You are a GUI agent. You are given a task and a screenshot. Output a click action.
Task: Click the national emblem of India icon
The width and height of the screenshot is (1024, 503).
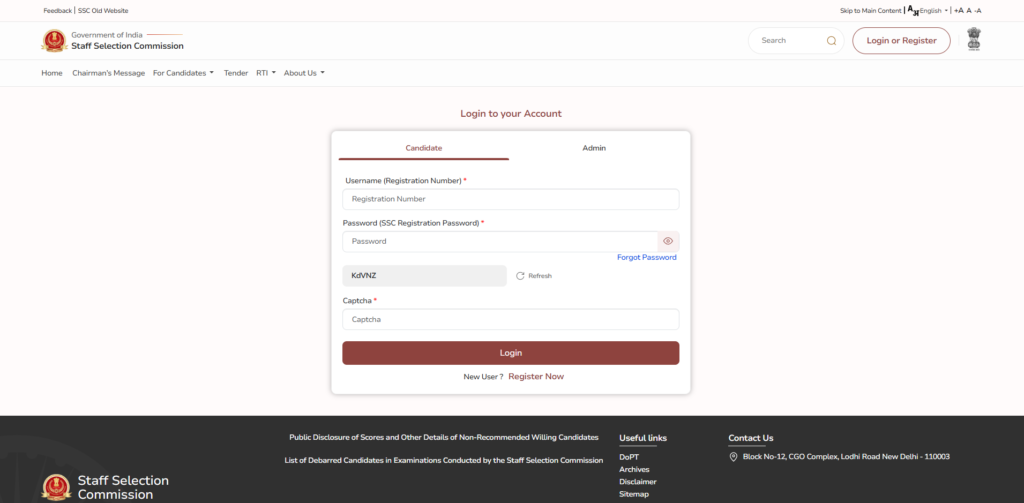click(x=974, y=39)
